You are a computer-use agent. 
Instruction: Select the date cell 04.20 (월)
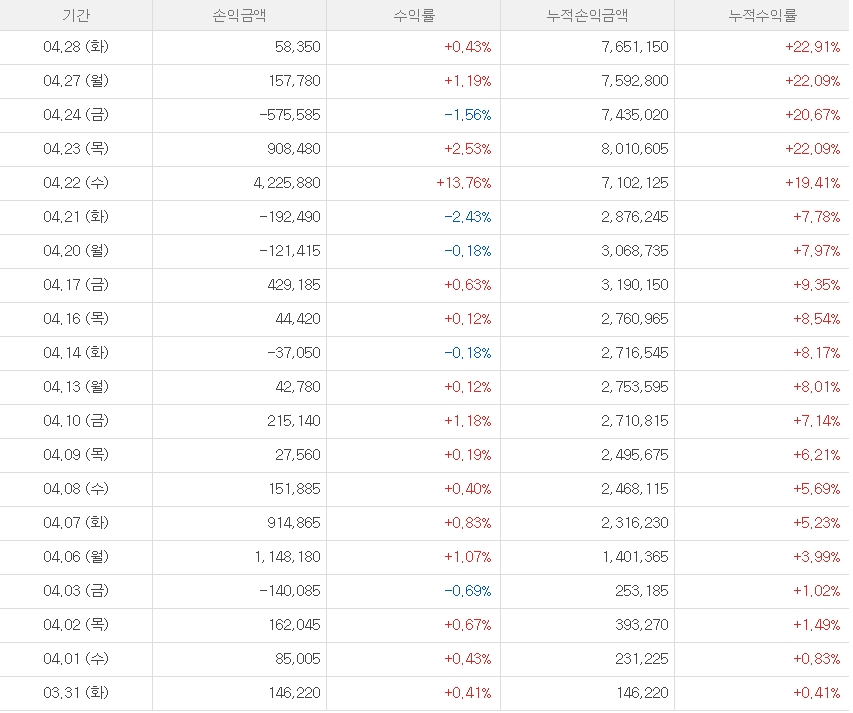[76, 251]
